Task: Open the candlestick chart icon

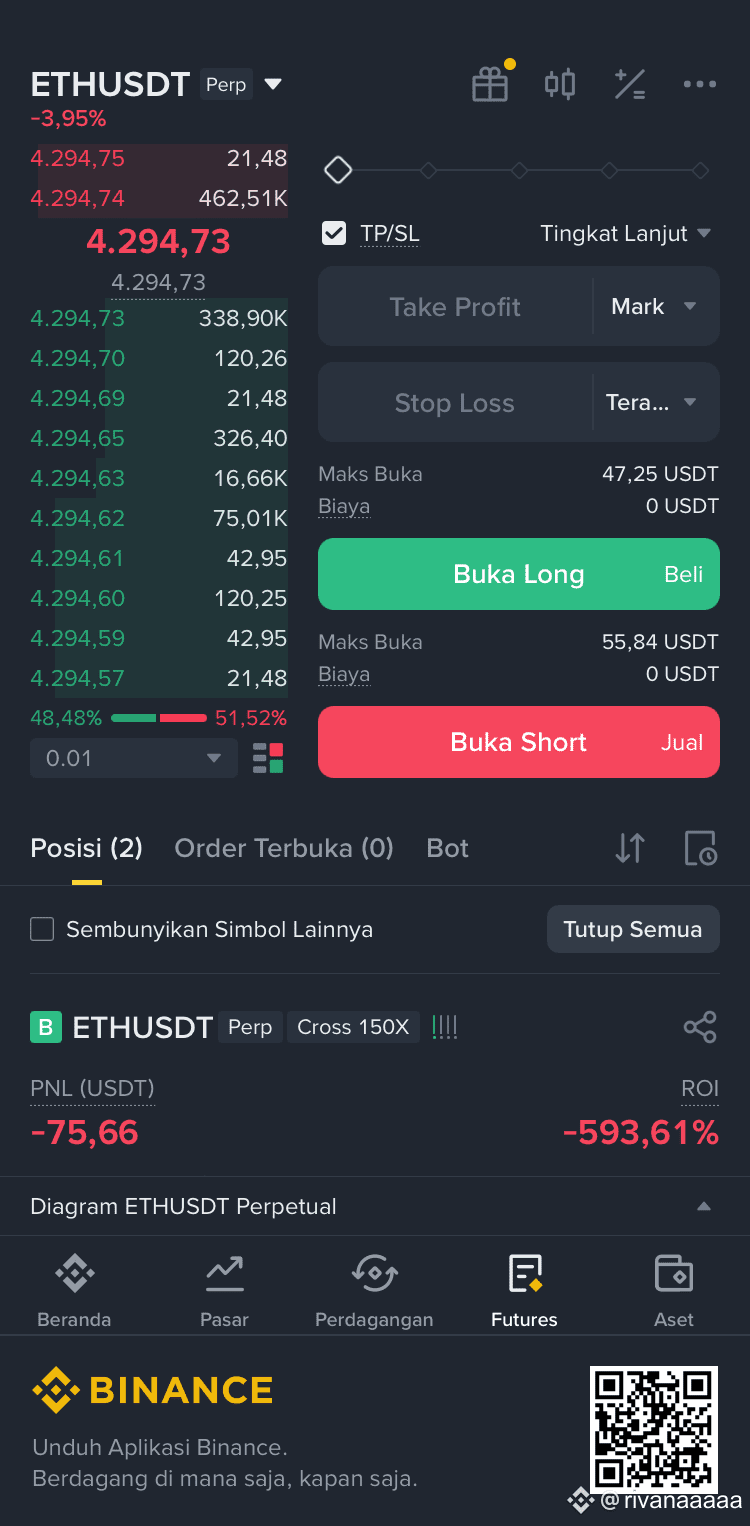Action: click(x=560, y=84)
